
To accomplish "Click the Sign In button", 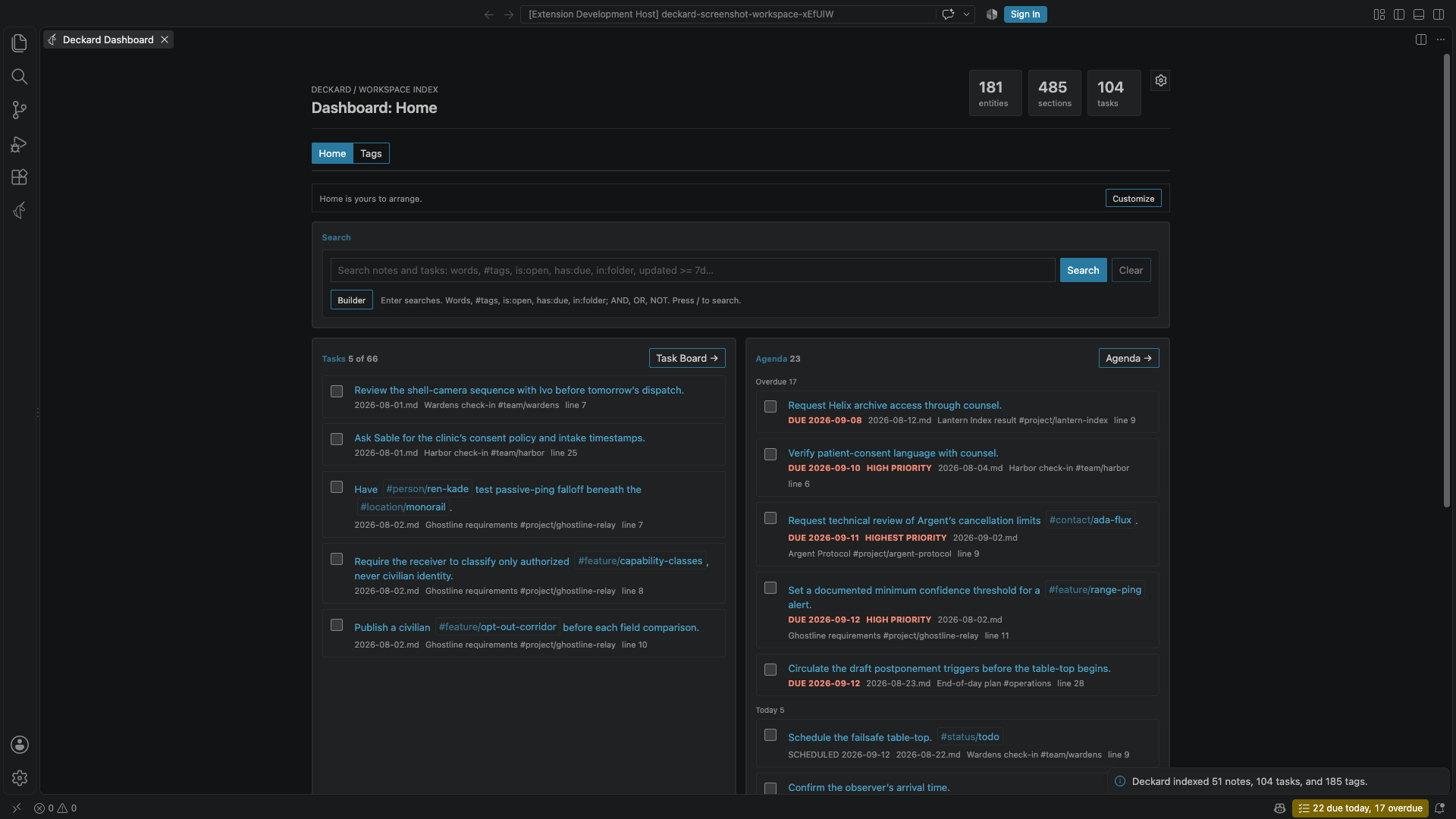I will click(1025, 14).
